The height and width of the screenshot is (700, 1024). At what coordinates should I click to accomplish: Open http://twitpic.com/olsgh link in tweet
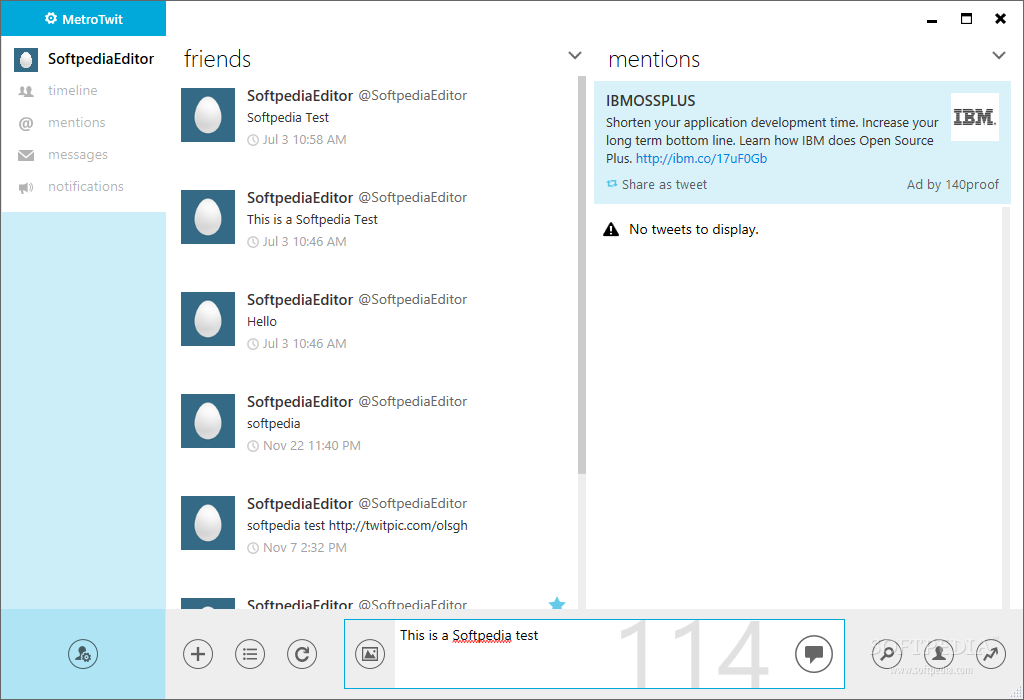click(x=398, y=525)
